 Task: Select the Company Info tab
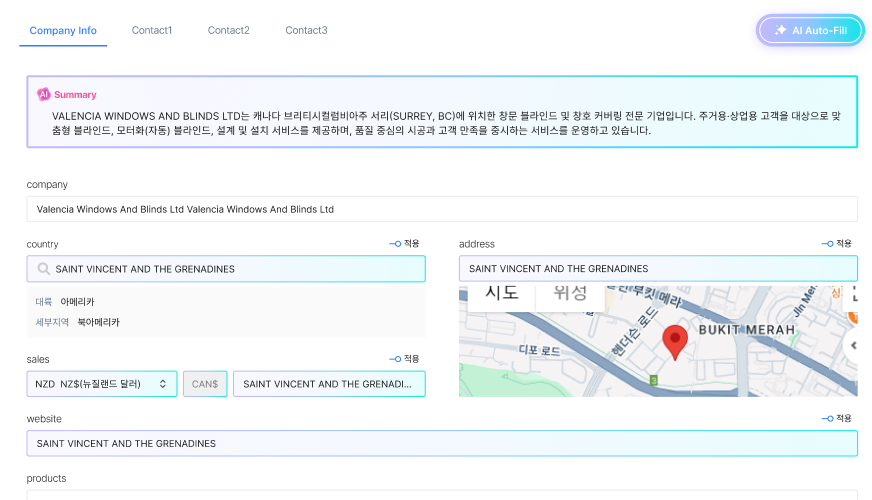click(x=63, y=31)
